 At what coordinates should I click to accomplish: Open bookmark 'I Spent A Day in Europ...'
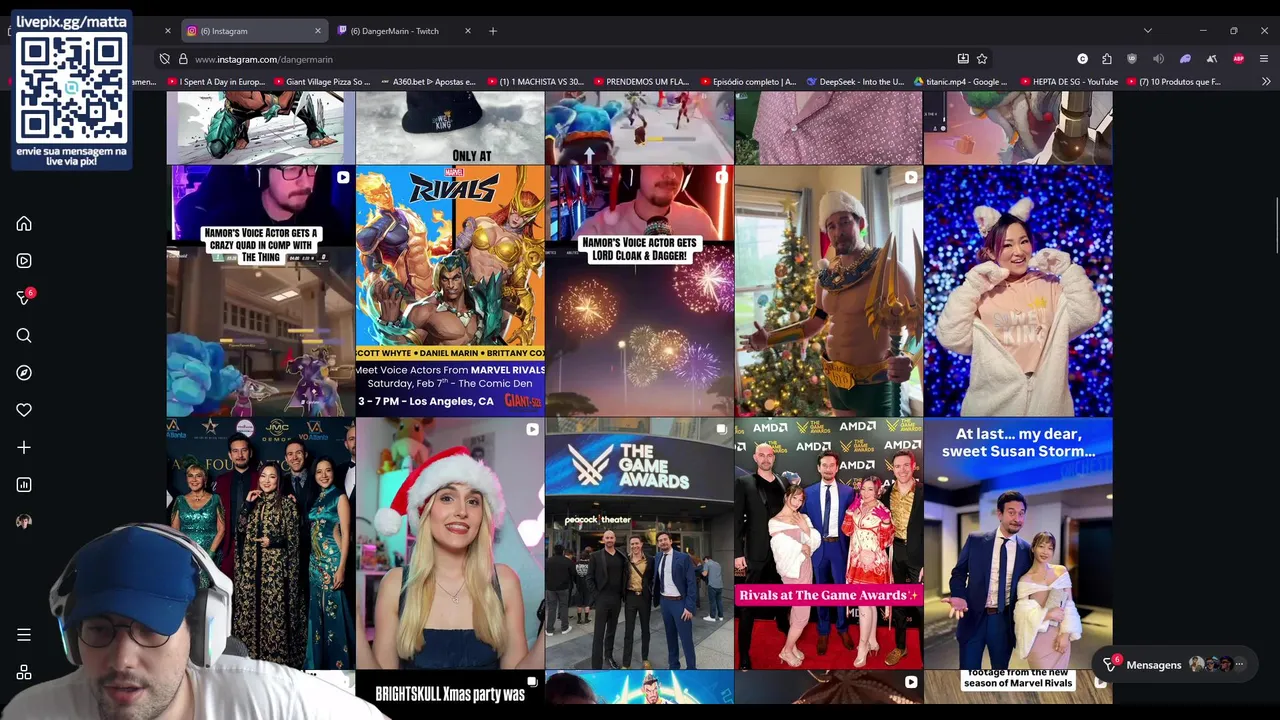tap(216, 82)
